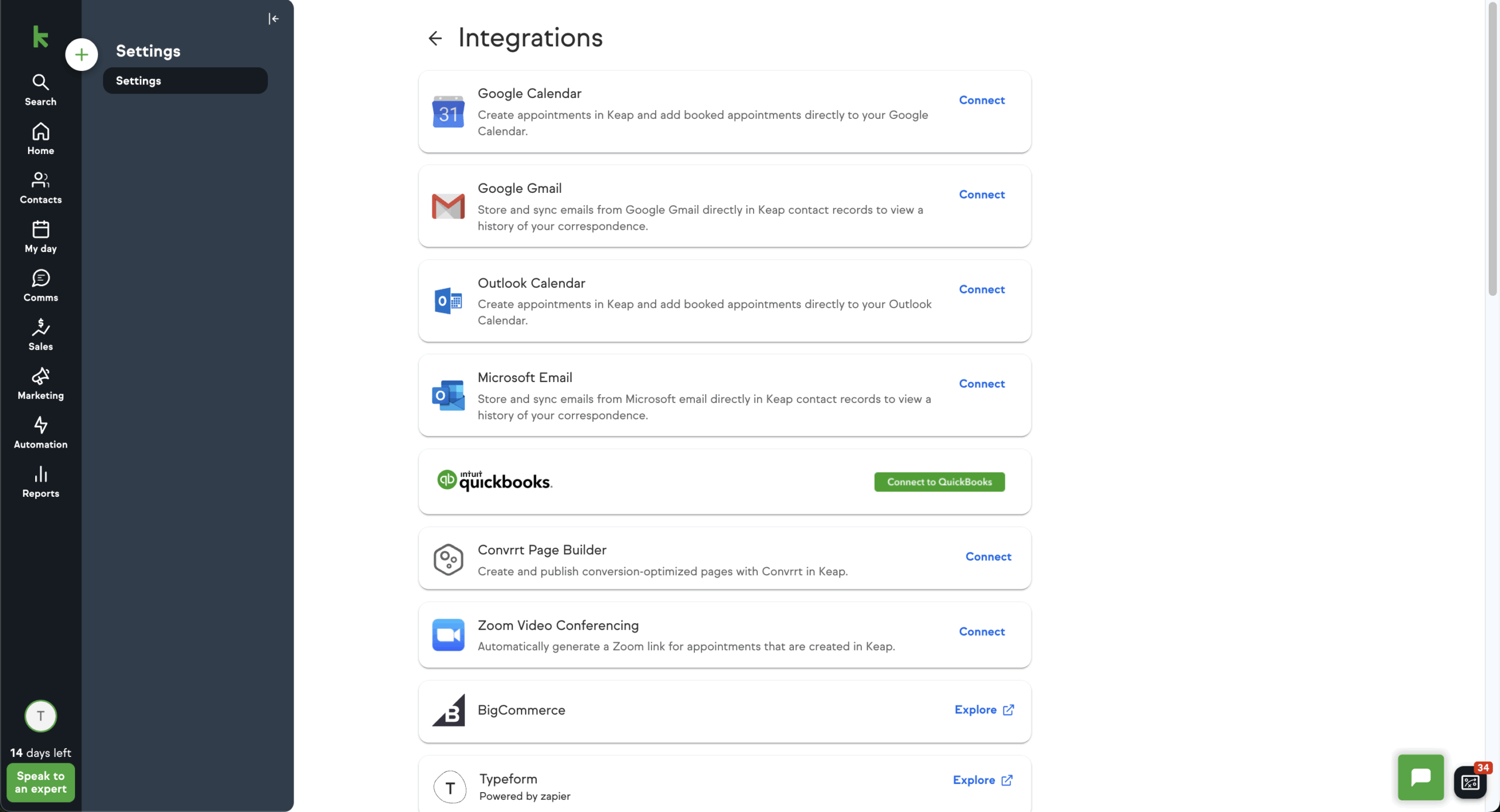The width and height of the screenshot is (1500, 812).
Task: Open Search in the sidebar
Action: tap(40, 90)
